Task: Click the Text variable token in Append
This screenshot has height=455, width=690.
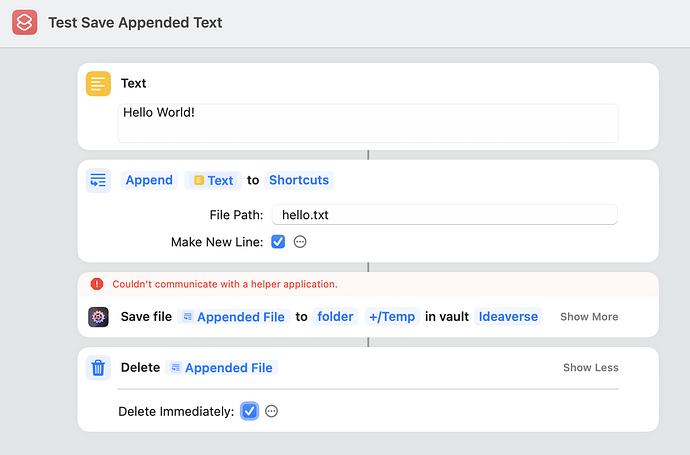Action: [213, 180]
